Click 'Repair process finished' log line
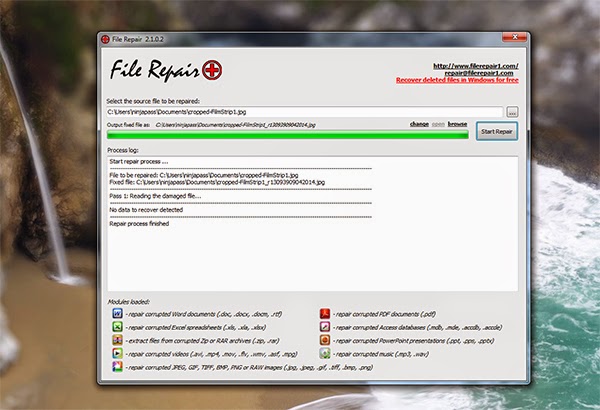Screen dimensions: 600x410 click(139, 224)
